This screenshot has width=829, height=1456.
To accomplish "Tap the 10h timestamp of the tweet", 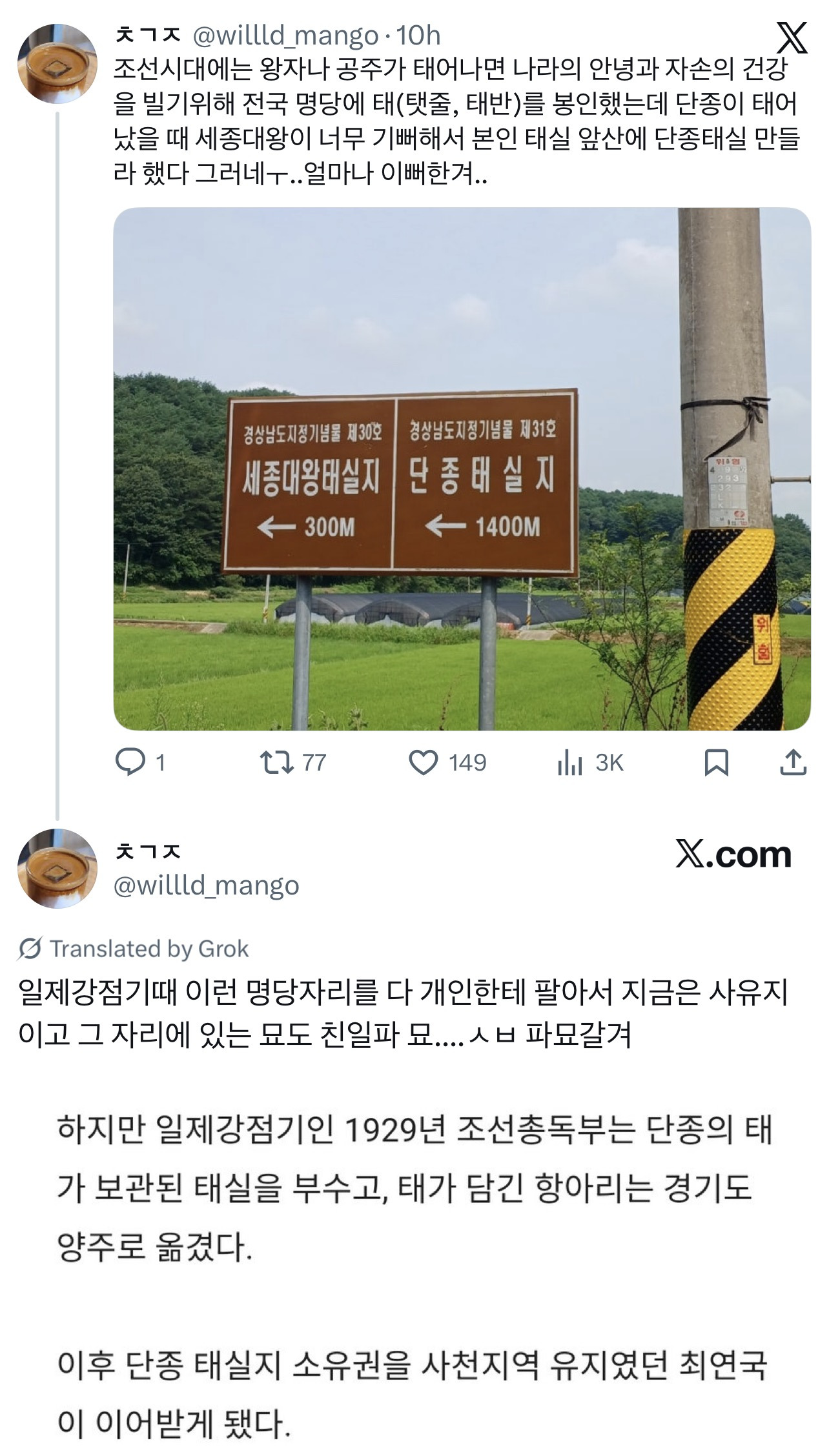I will pyautogui.click(x=418, y=35).
